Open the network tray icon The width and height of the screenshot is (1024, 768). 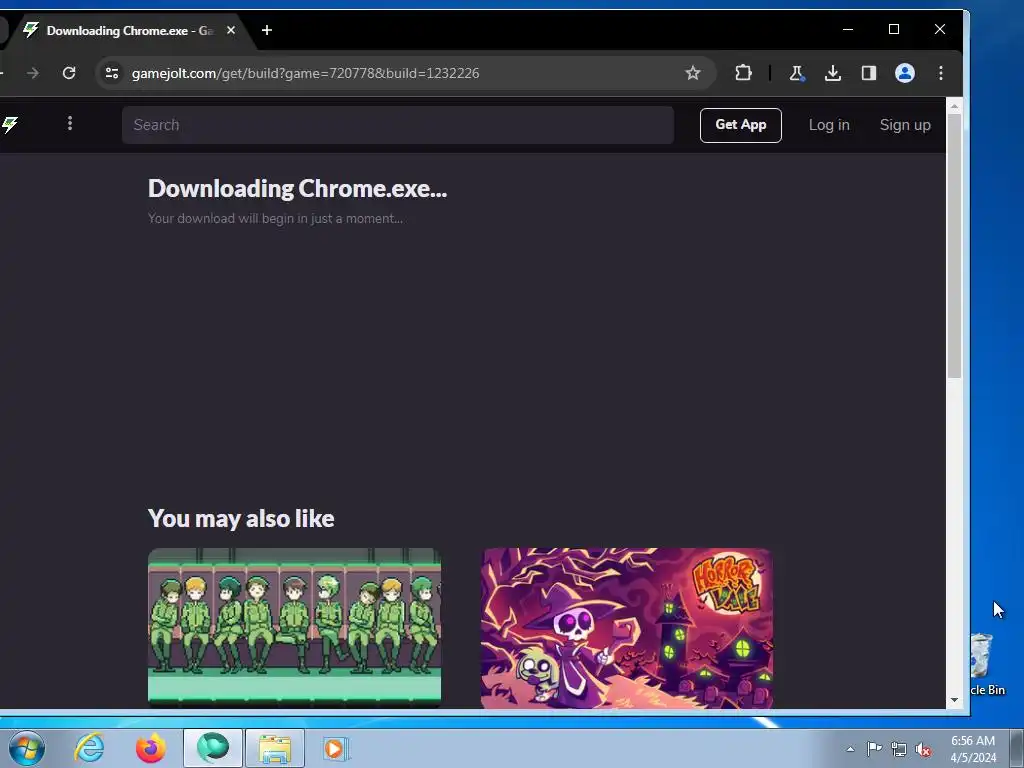pos(899,749)
